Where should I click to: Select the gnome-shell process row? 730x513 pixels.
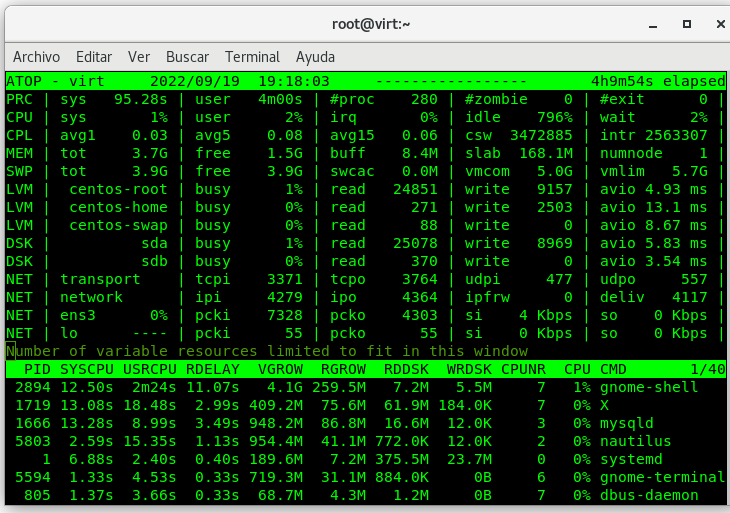tap(365, 387)
